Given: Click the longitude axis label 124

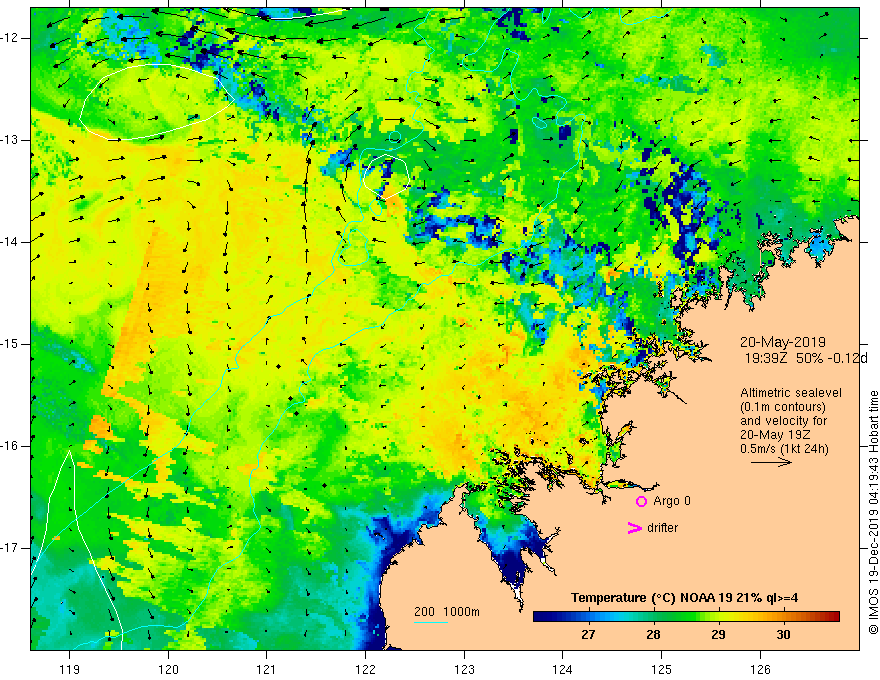Looking at the screenshot, I should tap(563, 669).
